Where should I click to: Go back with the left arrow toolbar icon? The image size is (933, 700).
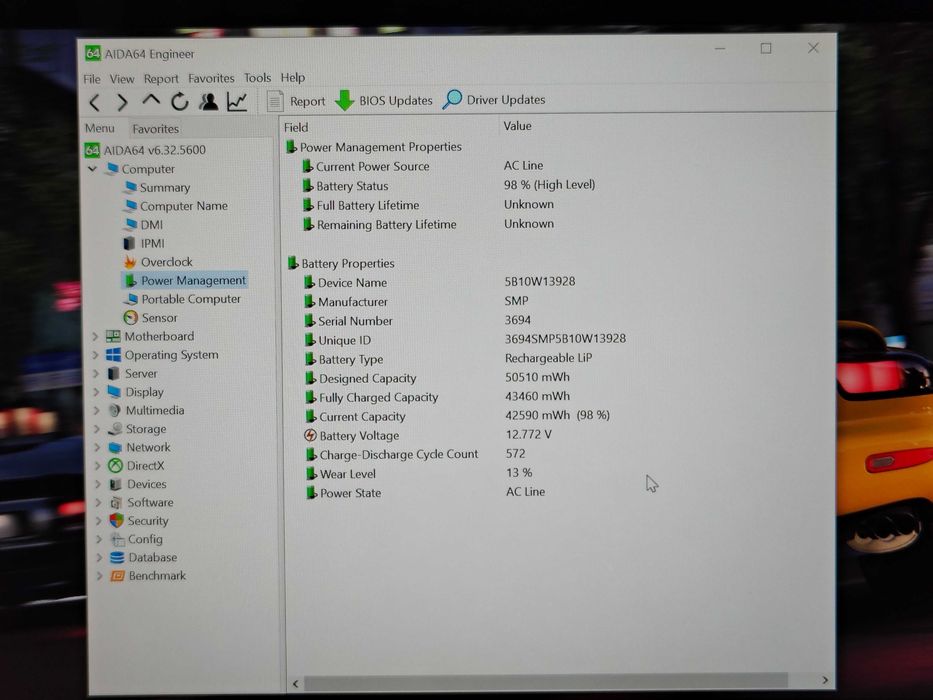(94, 102)
